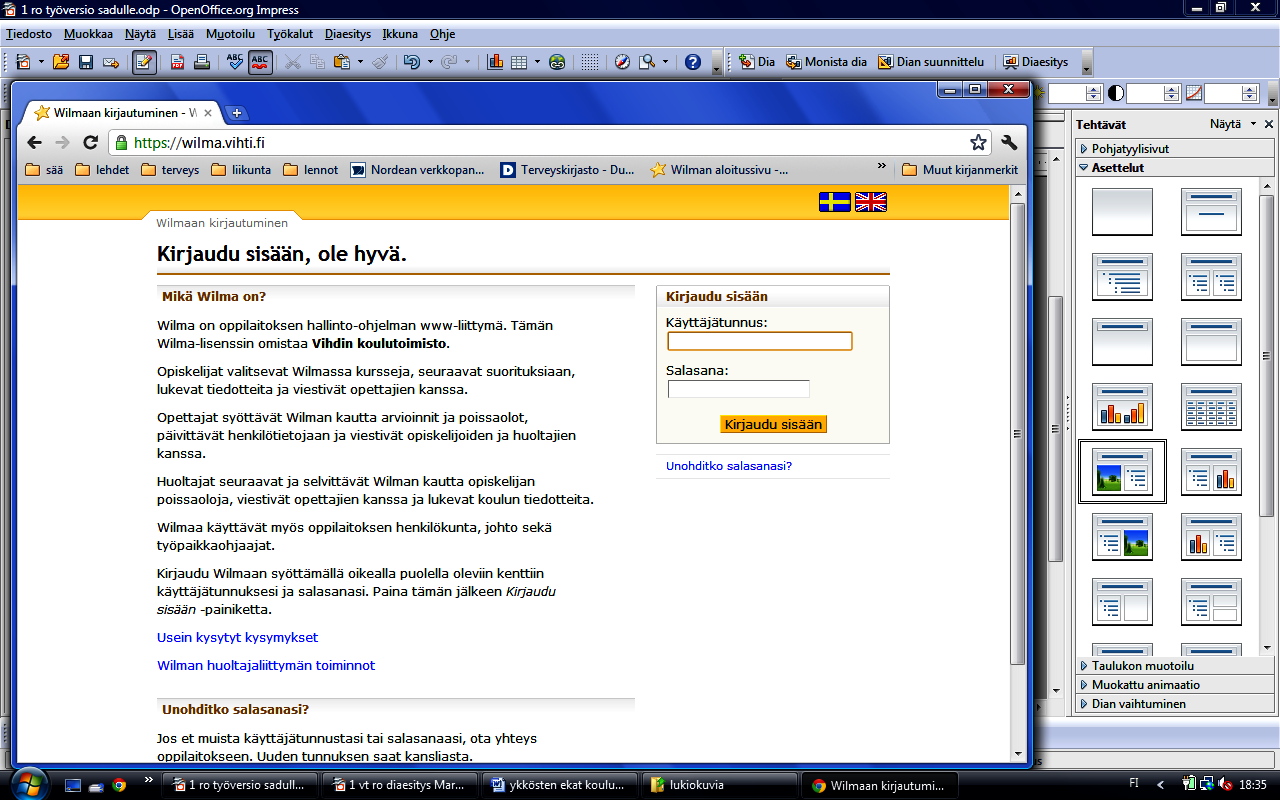Open the Undo history dropdown arrow

pyautogui.click(x=430, y=62)
